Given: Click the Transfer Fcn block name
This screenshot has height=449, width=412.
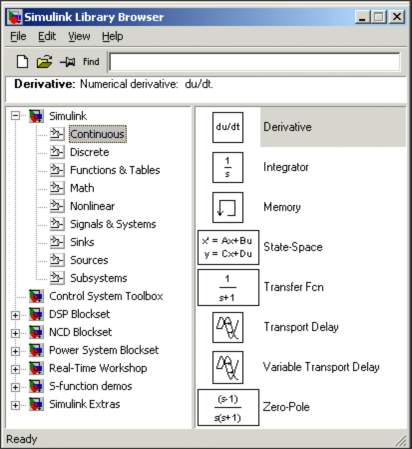Looking at the screenshot, I should 294,287.
